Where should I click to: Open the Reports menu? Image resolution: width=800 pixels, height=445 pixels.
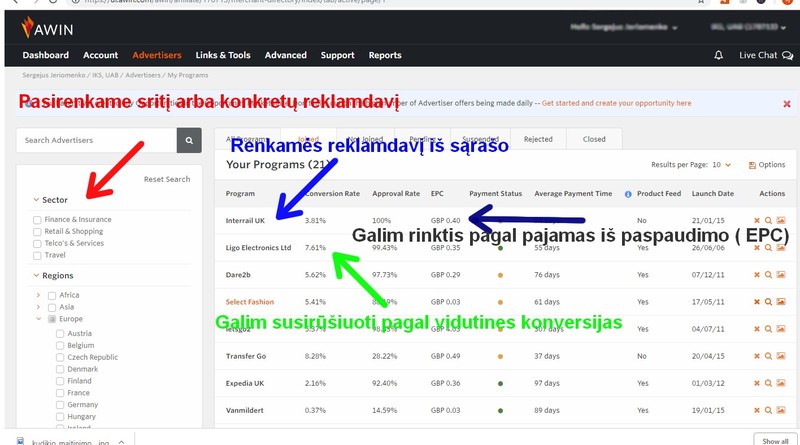tap(385, 55)
